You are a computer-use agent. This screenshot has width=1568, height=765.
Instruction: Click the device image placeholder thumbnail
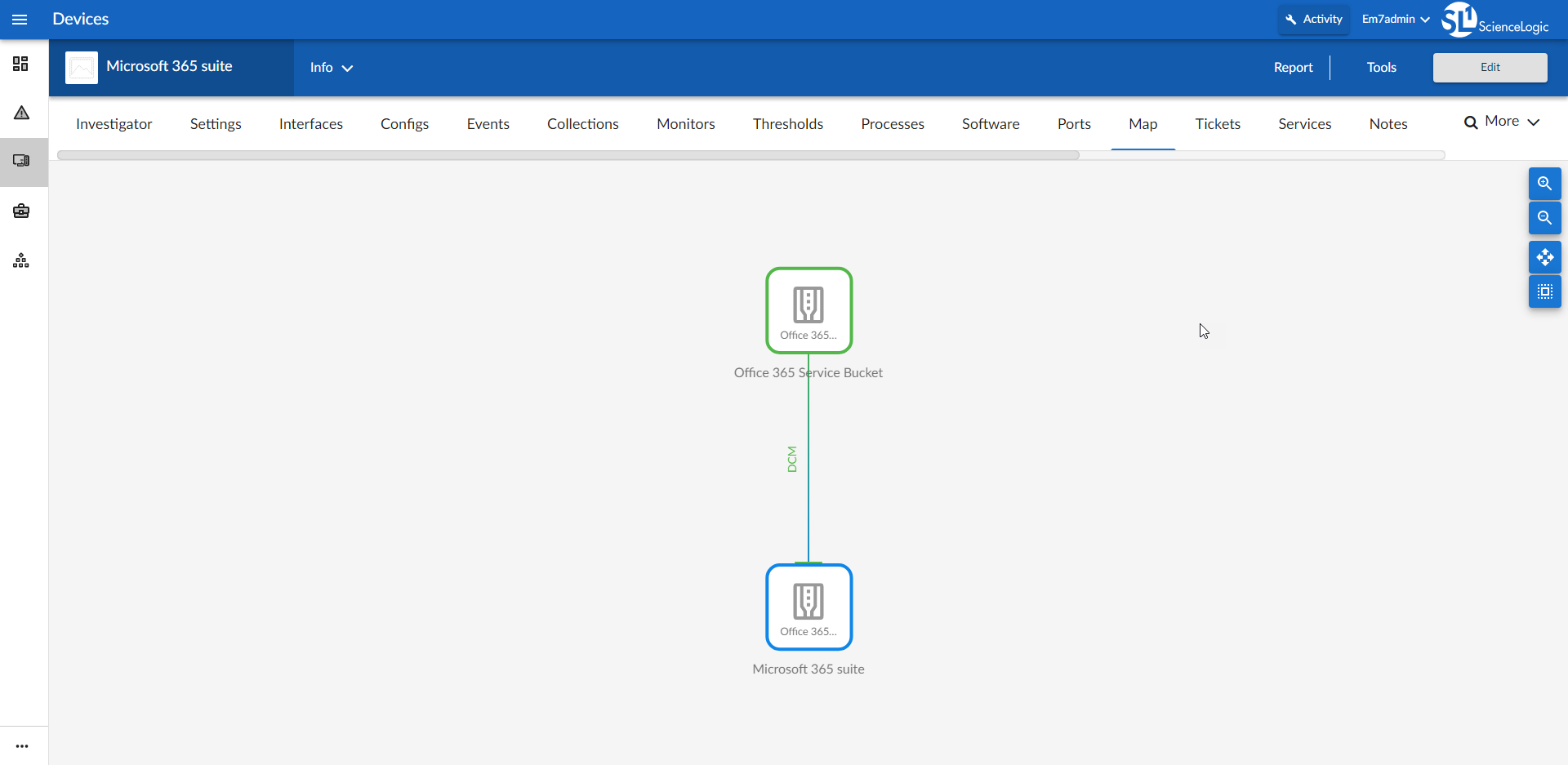coord(82,68)
